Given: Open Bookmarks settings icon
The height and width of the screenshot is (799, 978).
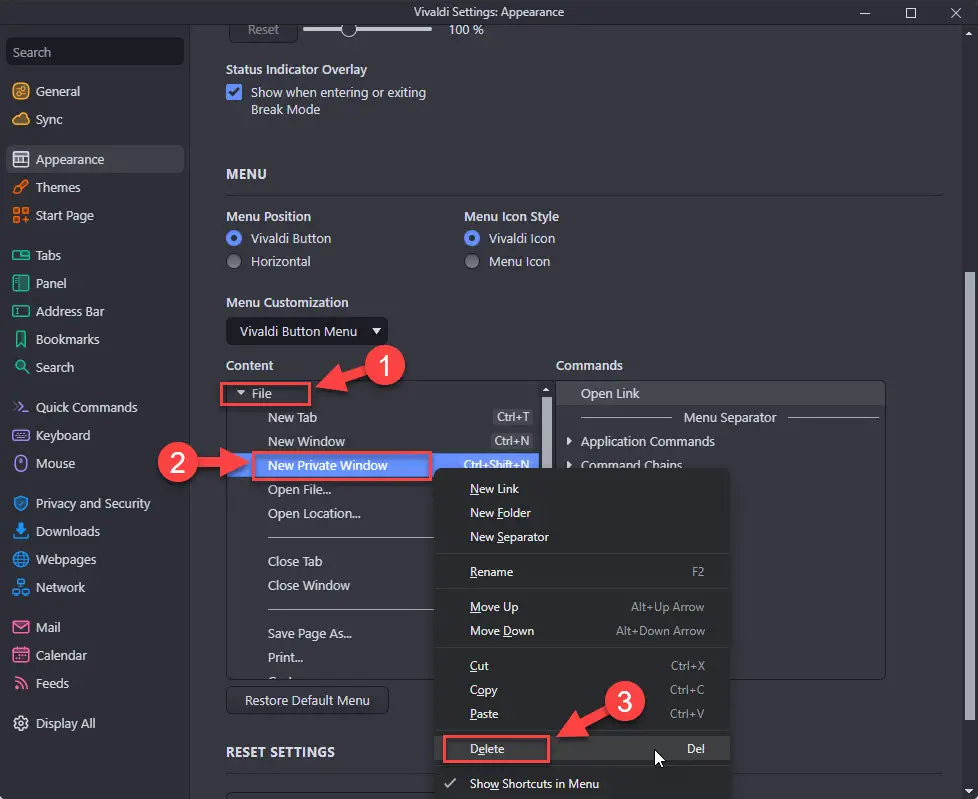Looking at the screenshot, I should 21,339.
